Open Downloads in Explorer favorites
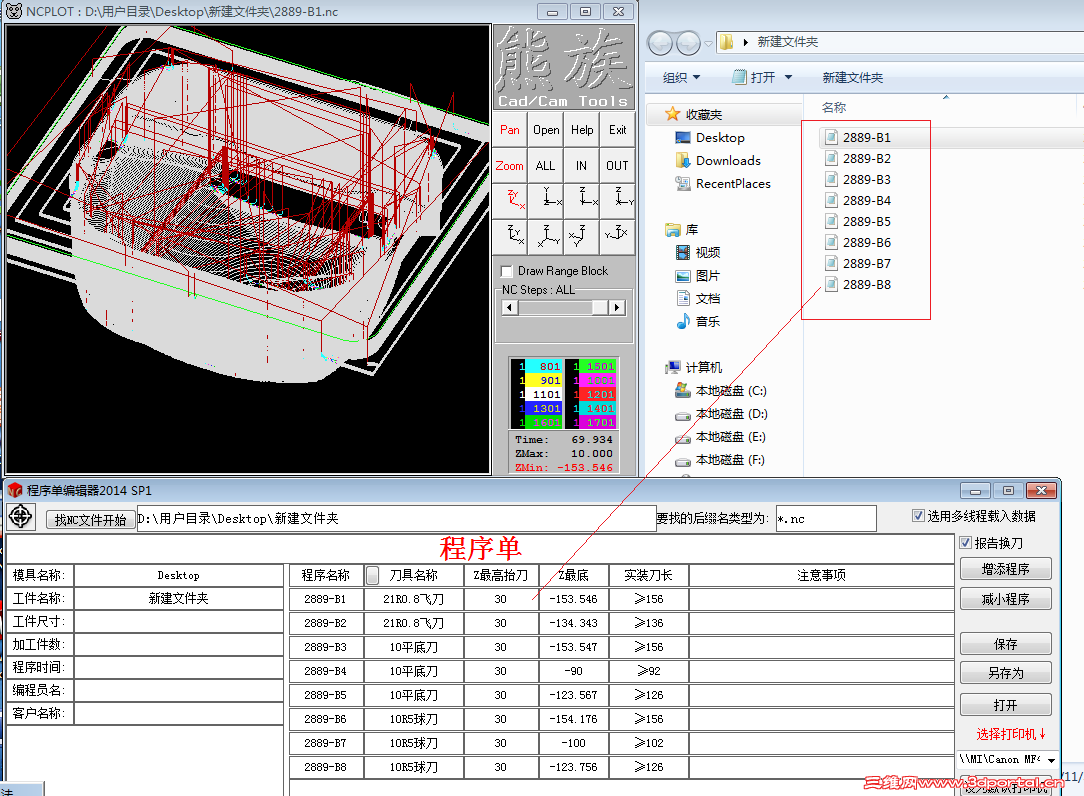 [x=727, y=160]
